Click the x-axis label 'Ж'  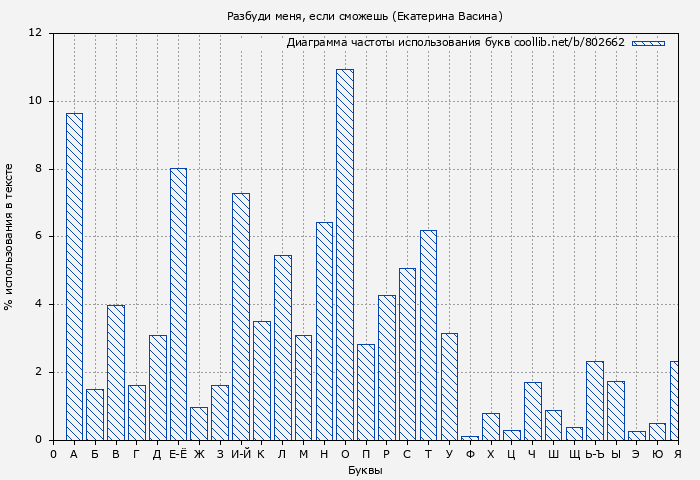point(199,454)
